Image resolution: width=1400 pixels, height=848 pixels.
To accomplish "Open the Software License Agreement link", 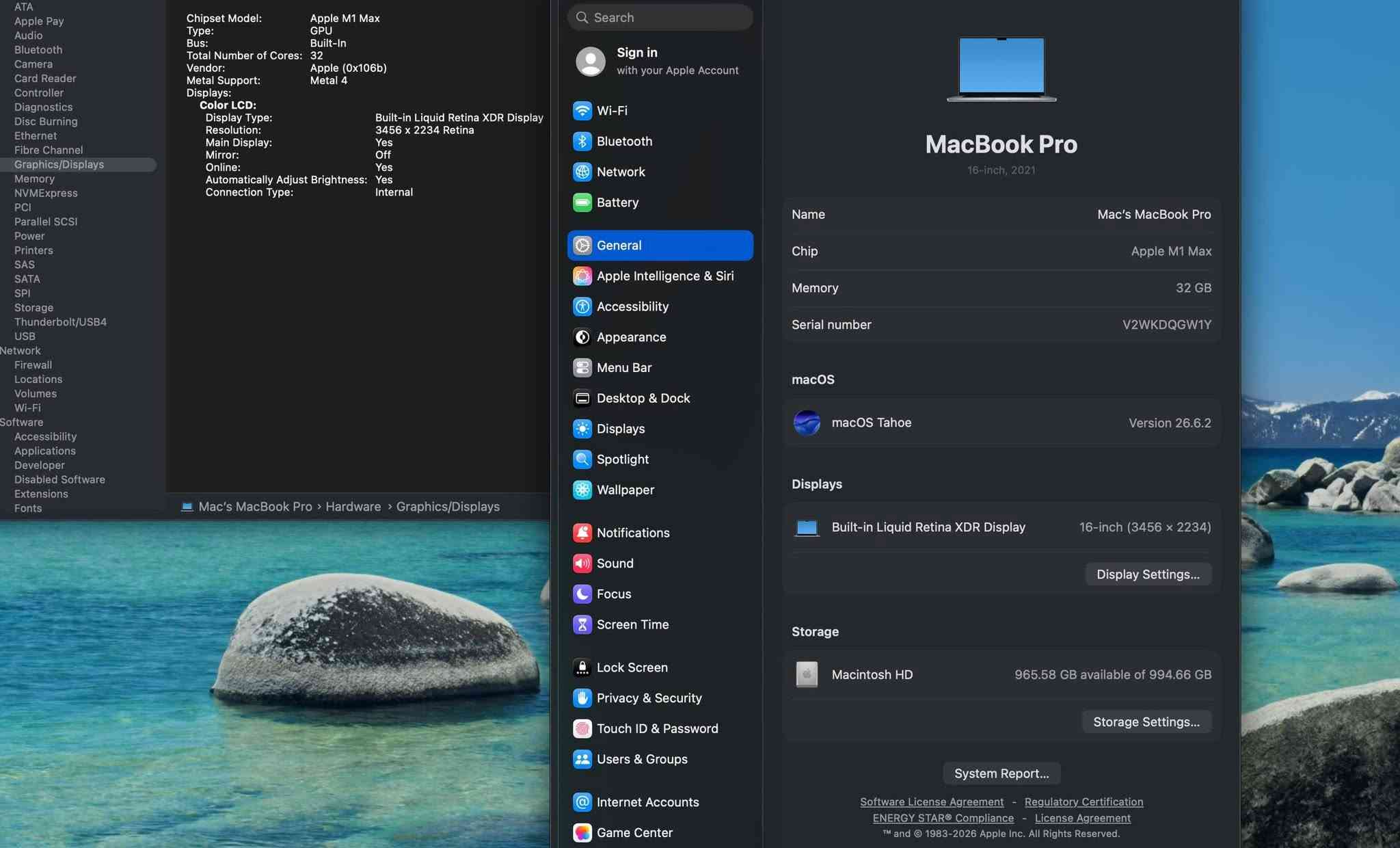I will (x=932, y=801).
